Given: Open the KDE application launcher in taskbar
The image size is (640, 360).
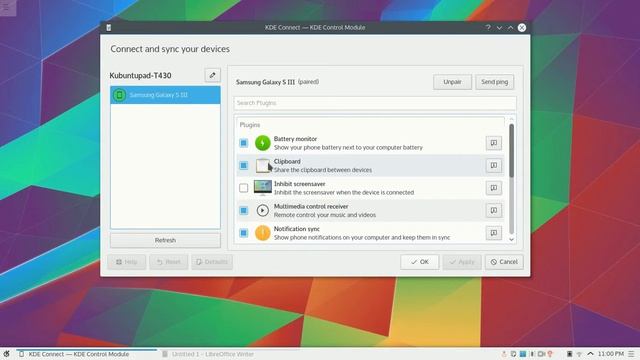Looking at the screenshot, I should [6, 354].
